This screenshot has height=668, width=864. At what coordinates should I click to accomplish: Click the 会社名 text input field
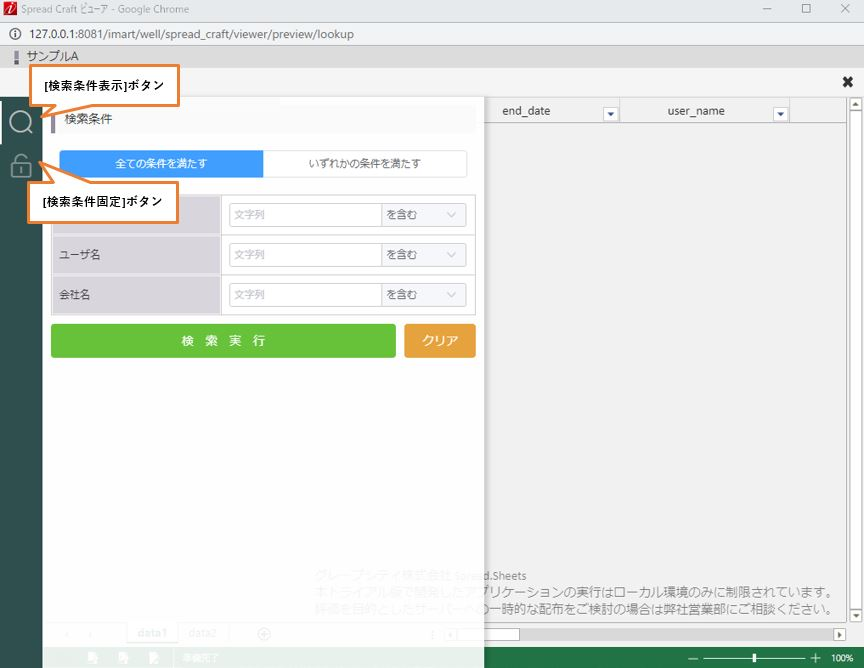pos(305,295)
